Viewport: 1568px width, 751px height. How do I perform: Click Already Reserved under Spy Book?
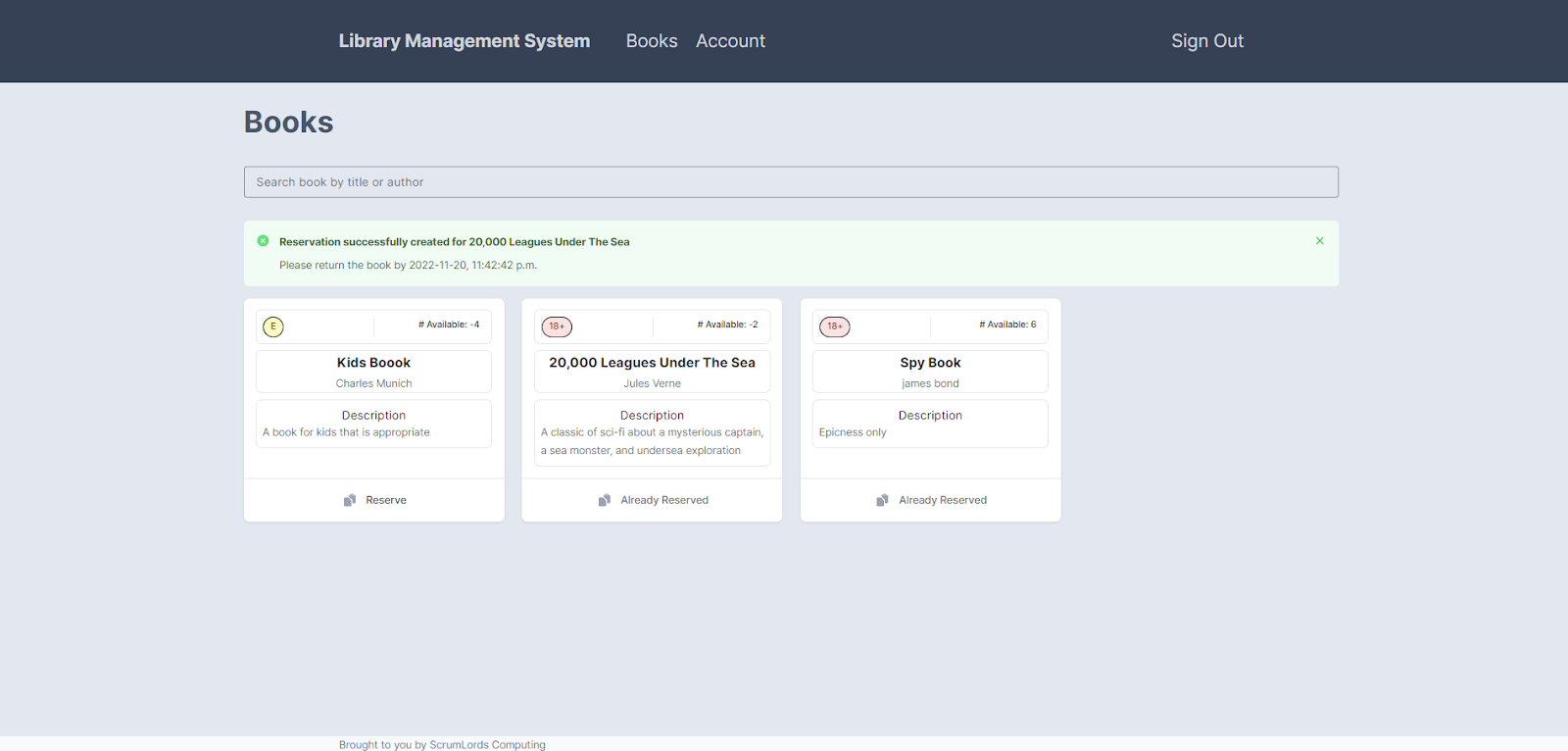(x=931, y=500)
